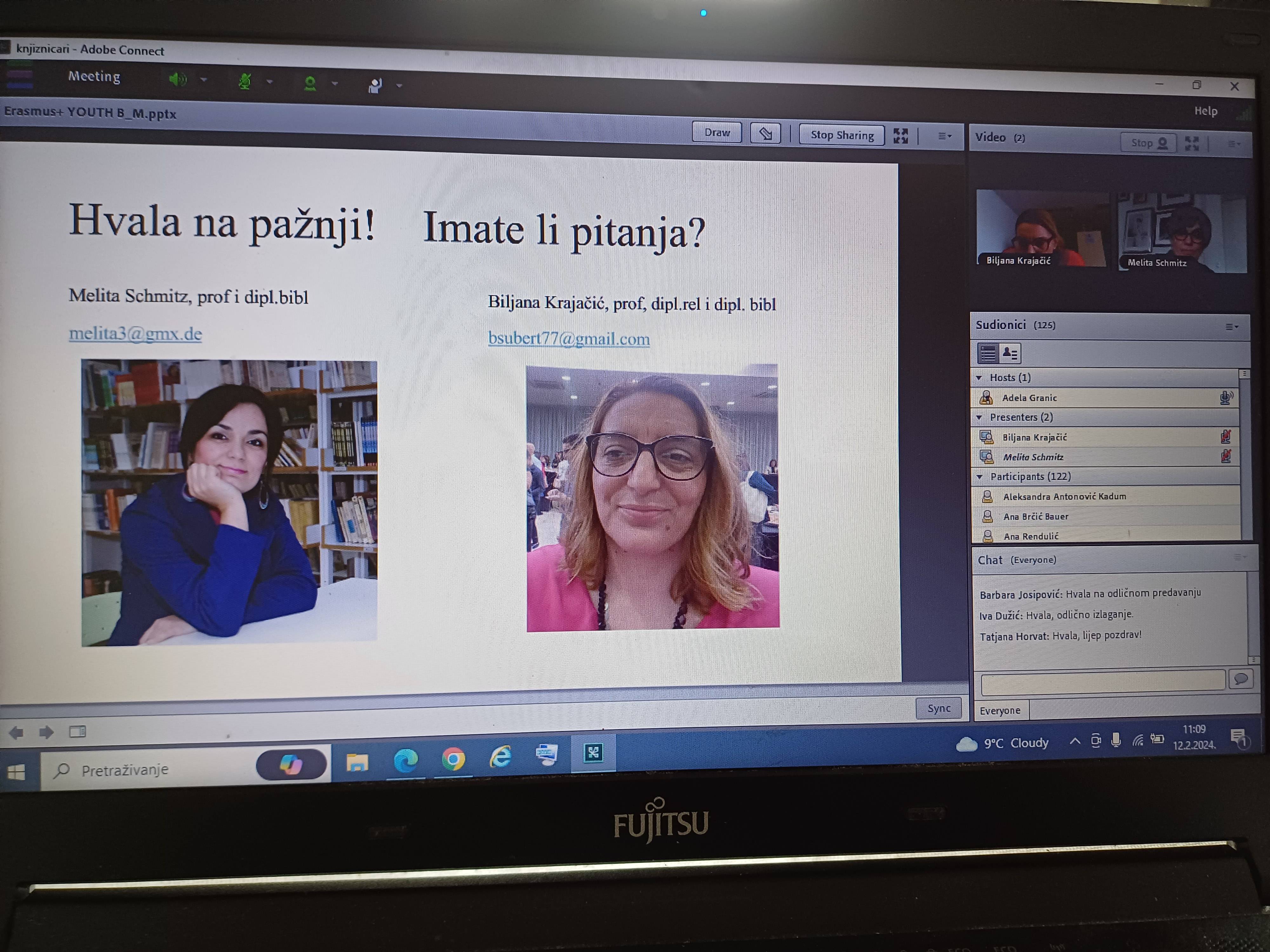
Task: Open the Meeting menu
Action: (x=94, y=76)
